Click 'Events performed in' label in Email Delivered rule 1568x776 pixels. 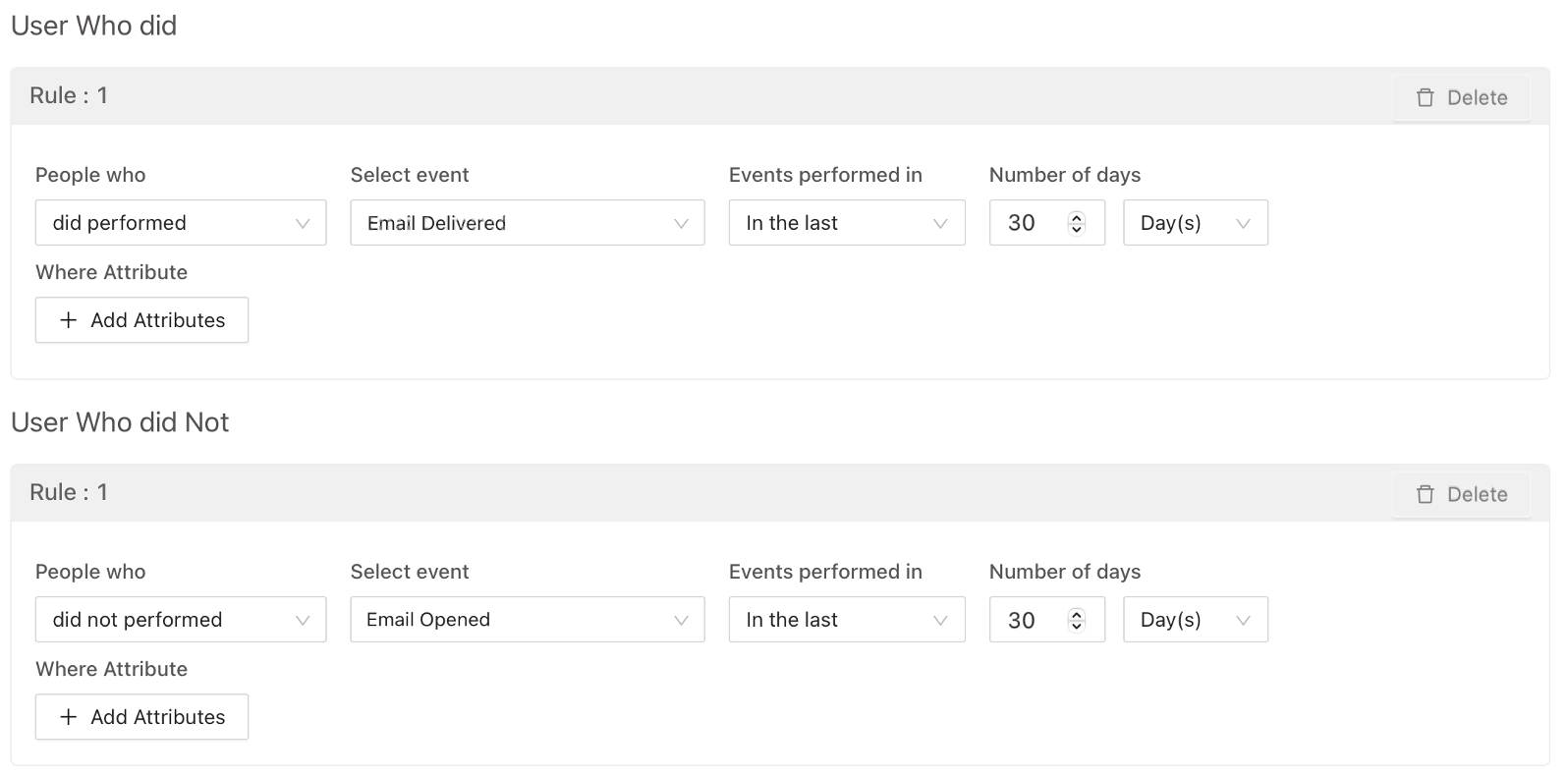click(x=825, y=175)
